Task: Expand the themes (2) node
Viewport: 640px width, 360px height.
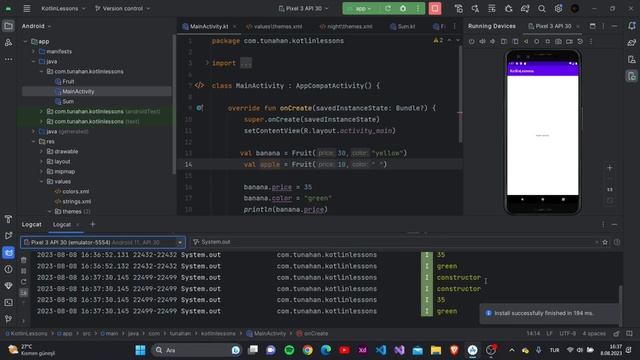Action: 49,211
